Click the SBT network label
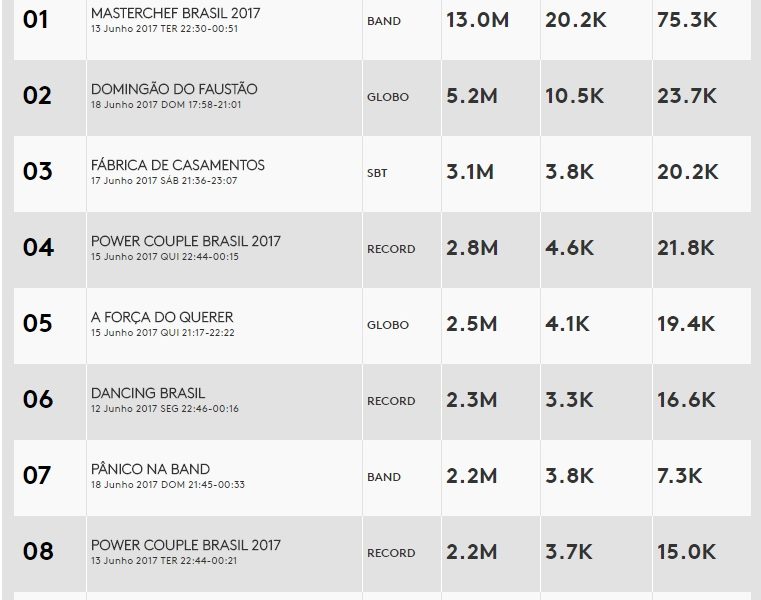Image resolution: width=761 pixels, height=600 pixels. click(377, 173)
